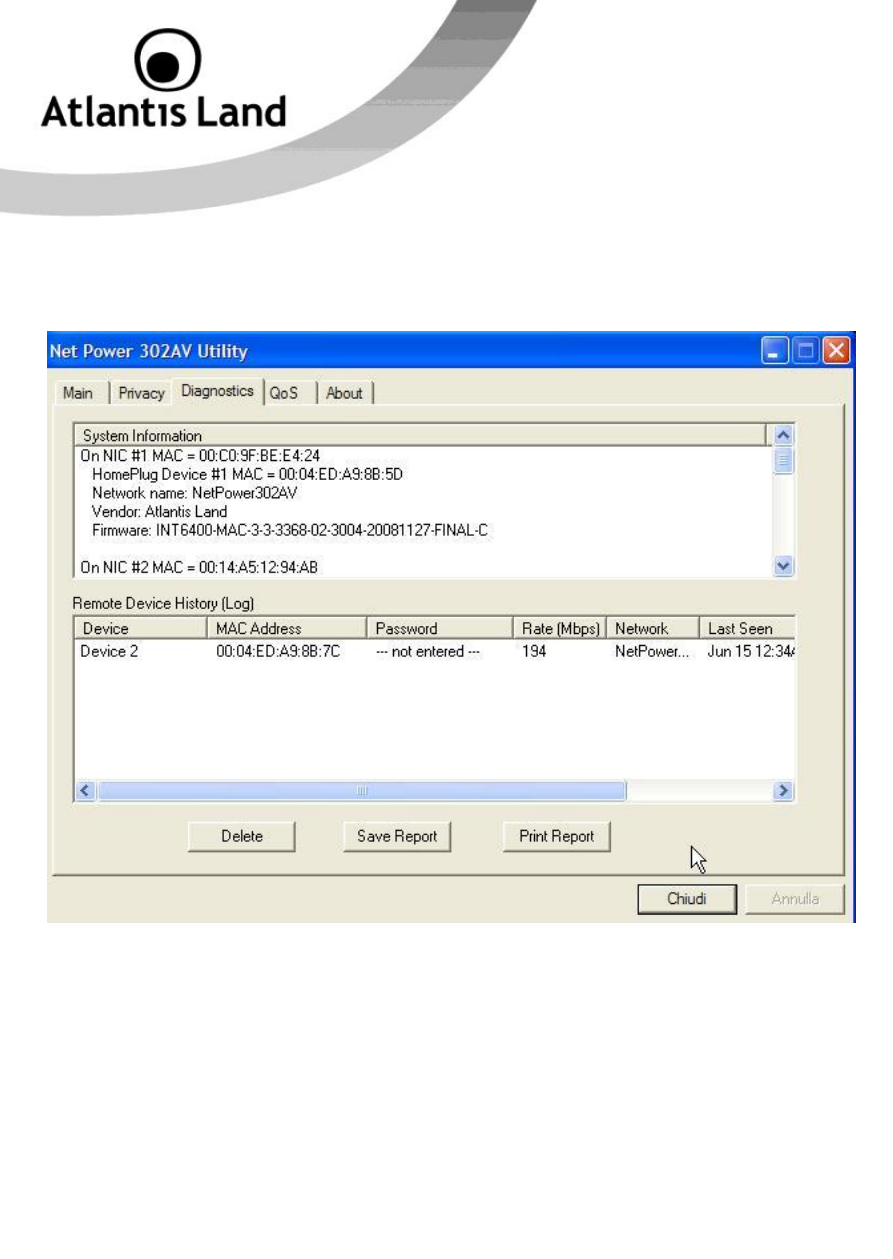The height and width of the screenshot is (1259, 893).
Task: Close the Net Power 302AV Utility window
Action: (836, 351)
